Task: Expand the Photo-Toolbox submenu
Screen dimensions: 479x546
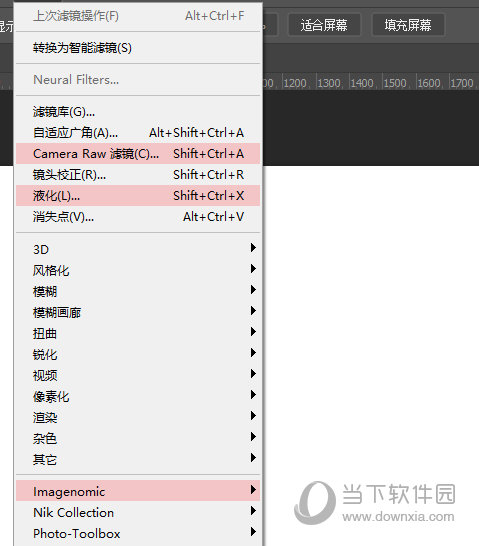Action: (138, 533)
